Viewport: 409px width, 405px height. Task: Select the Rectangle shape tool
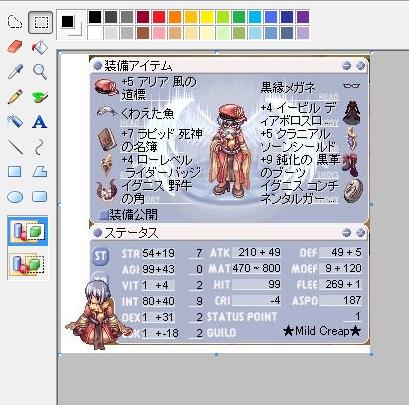pos(15,172)
